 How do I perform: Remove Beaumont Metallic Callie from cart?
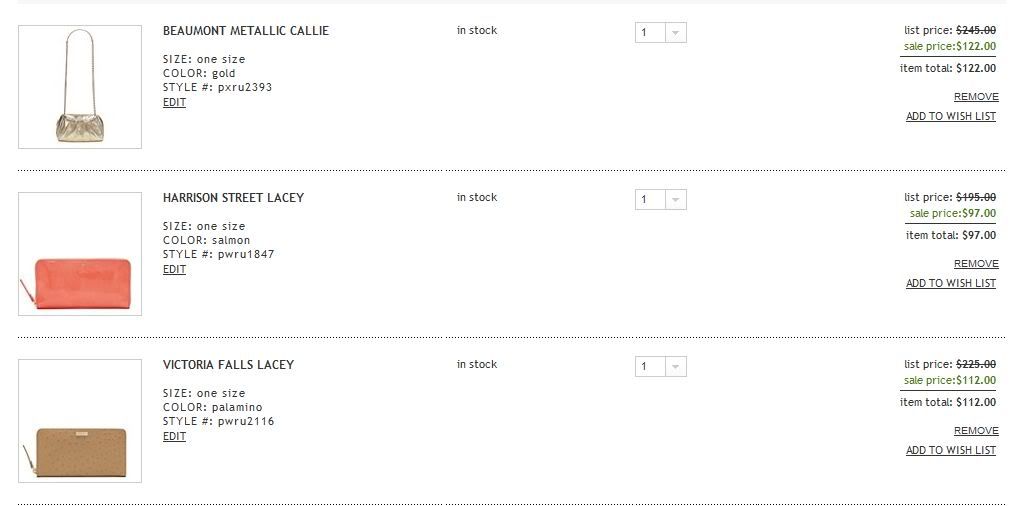[x=975, y=97]
